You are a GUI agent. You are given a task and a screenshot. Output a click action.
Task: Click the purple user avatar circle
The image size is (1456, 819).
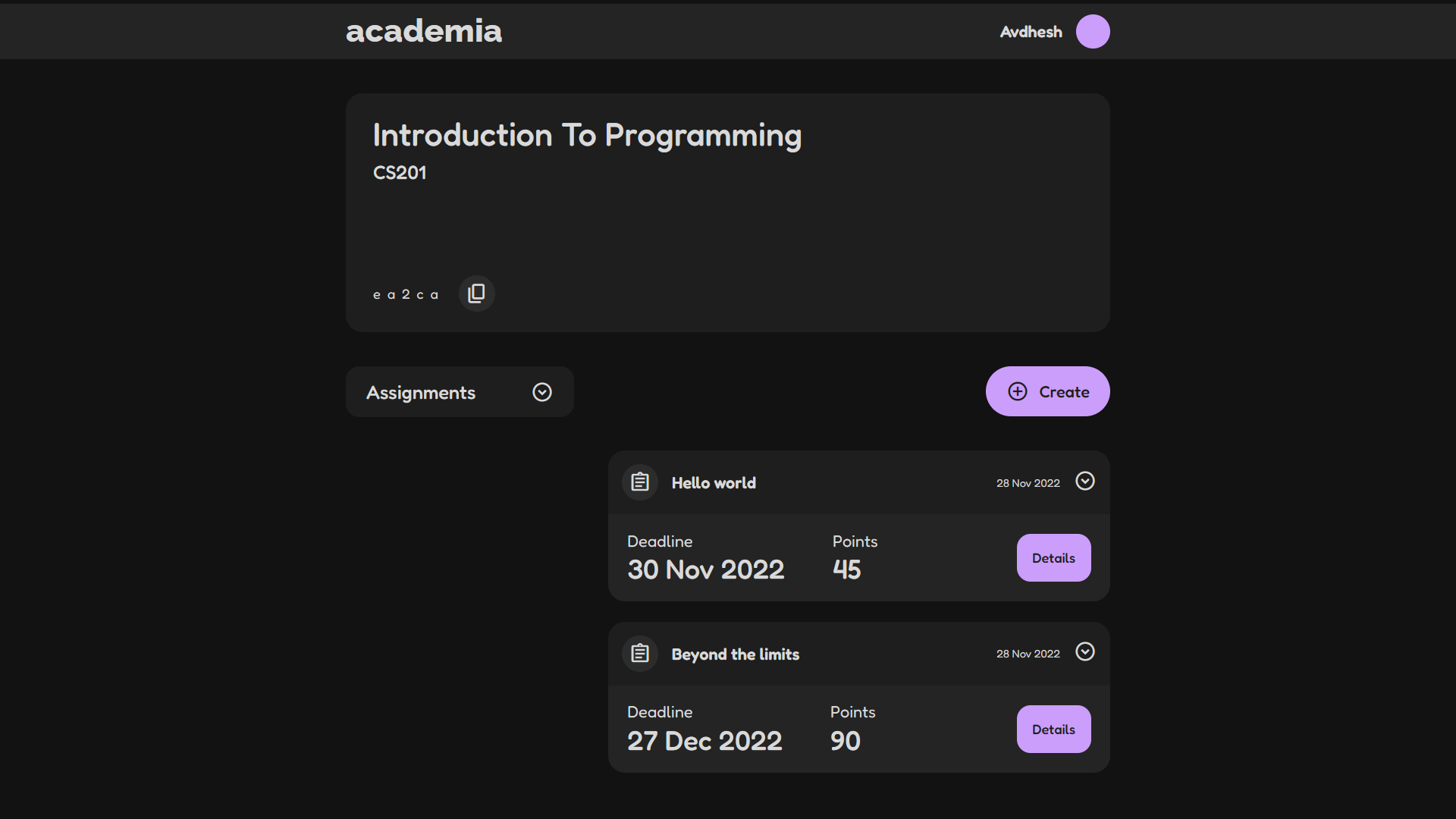click(1093, 32)
